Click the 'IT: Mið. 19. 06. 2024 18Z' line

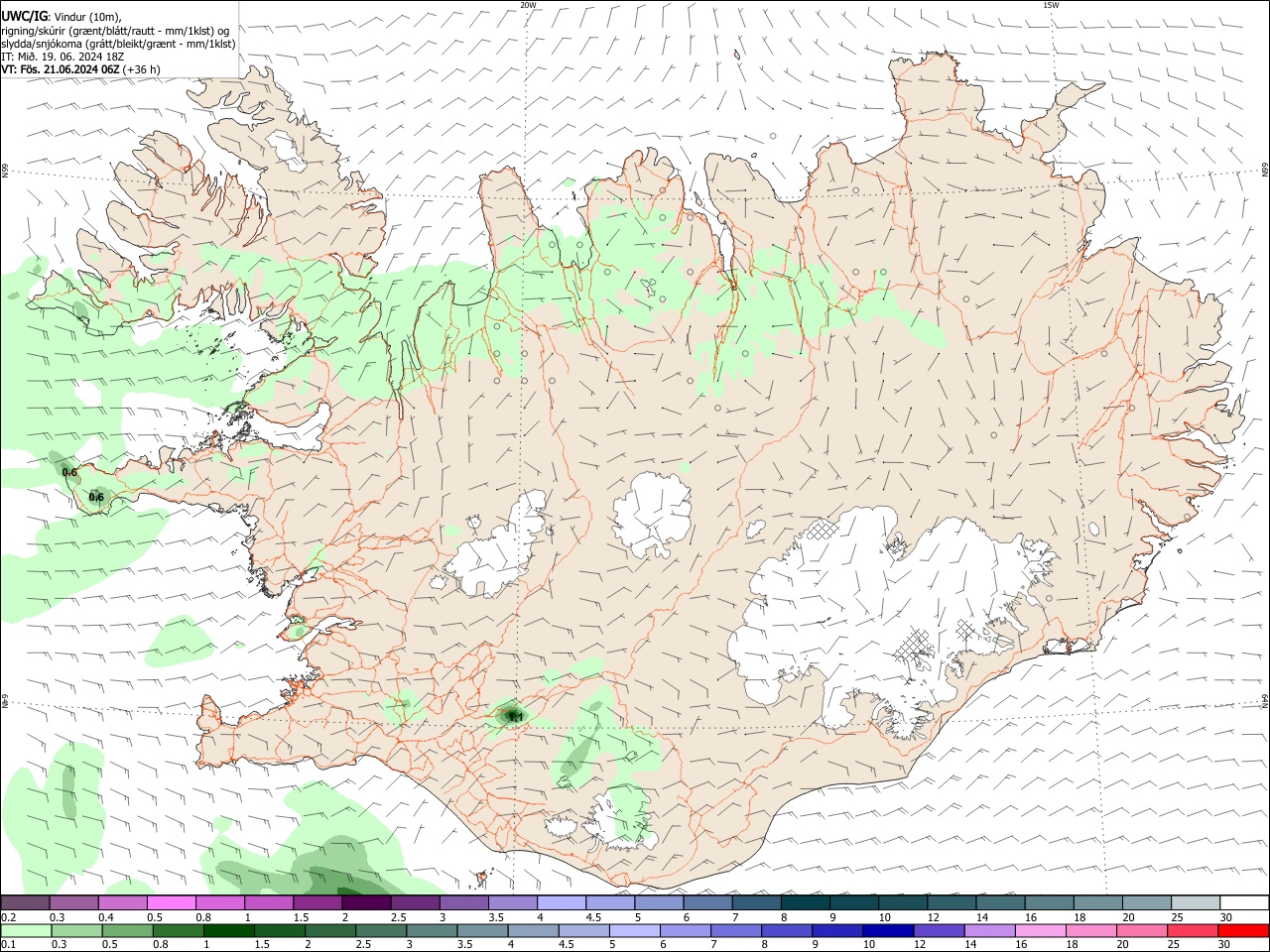click(63, 57)
